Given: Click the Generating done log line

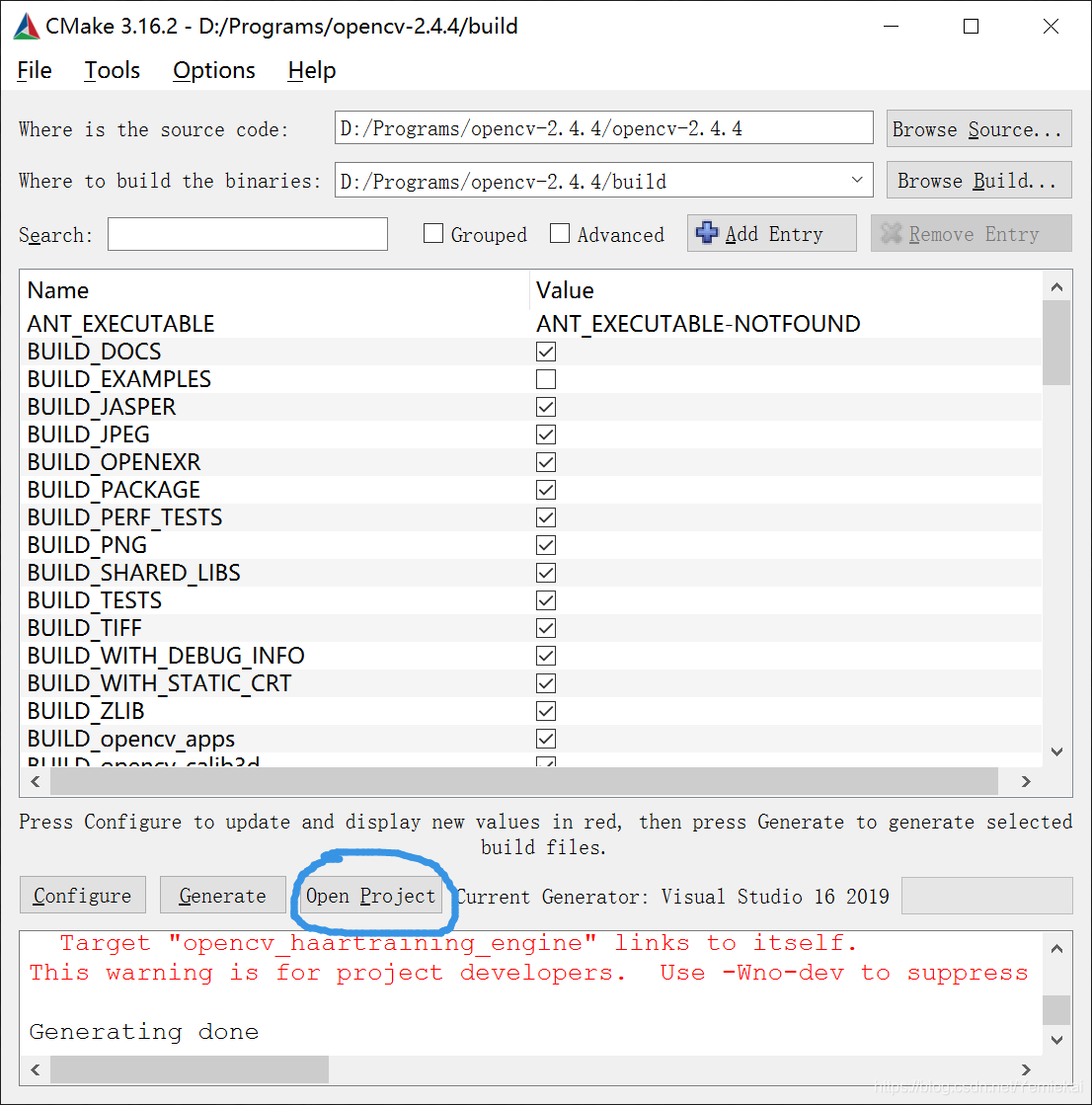Looking at the screenshot, I should (144, 1032).
